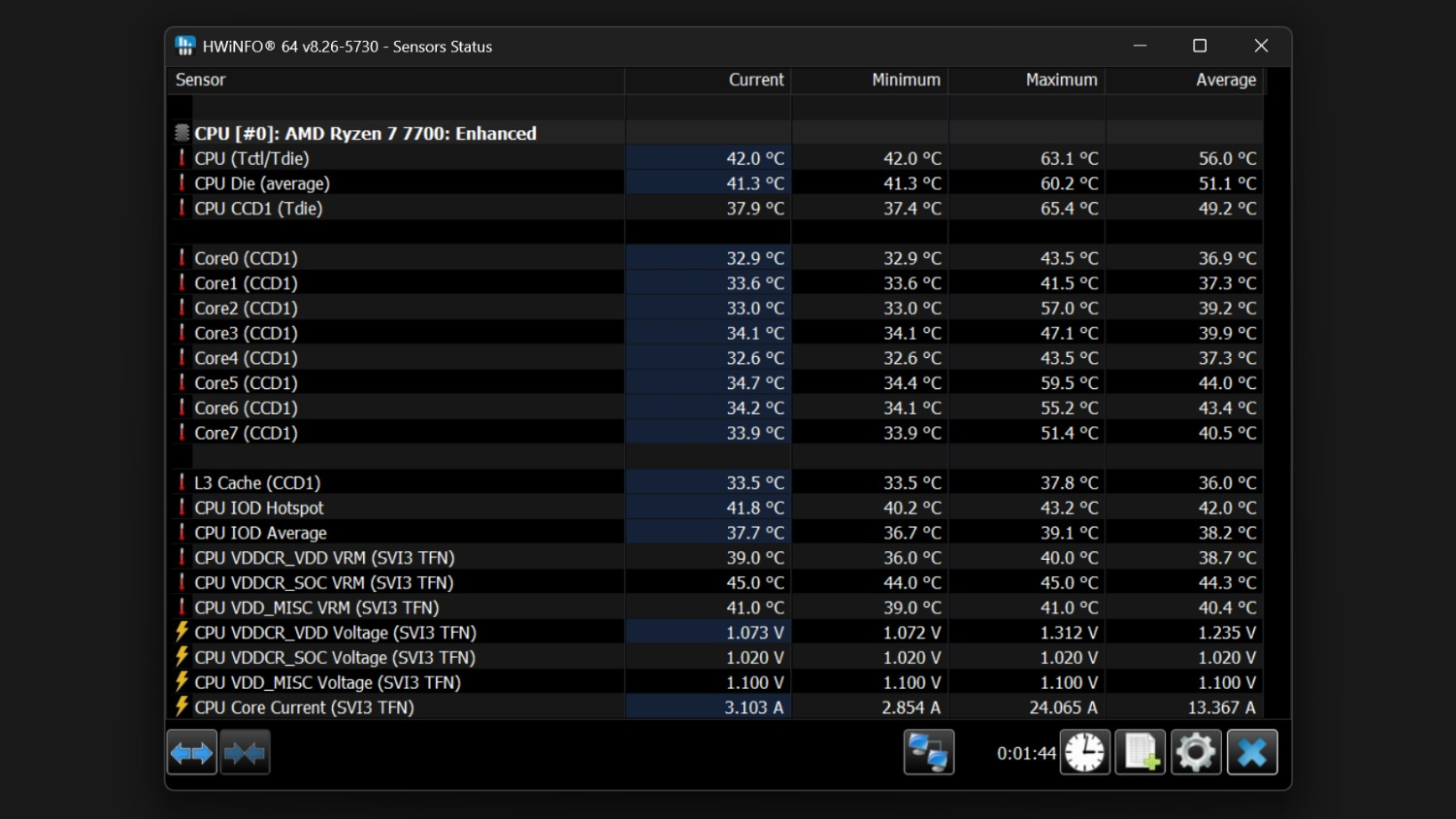Select the CPU Core Current (SVI3 TFN) row
This screenshot has width=1456, height=819.
(715, 707)
